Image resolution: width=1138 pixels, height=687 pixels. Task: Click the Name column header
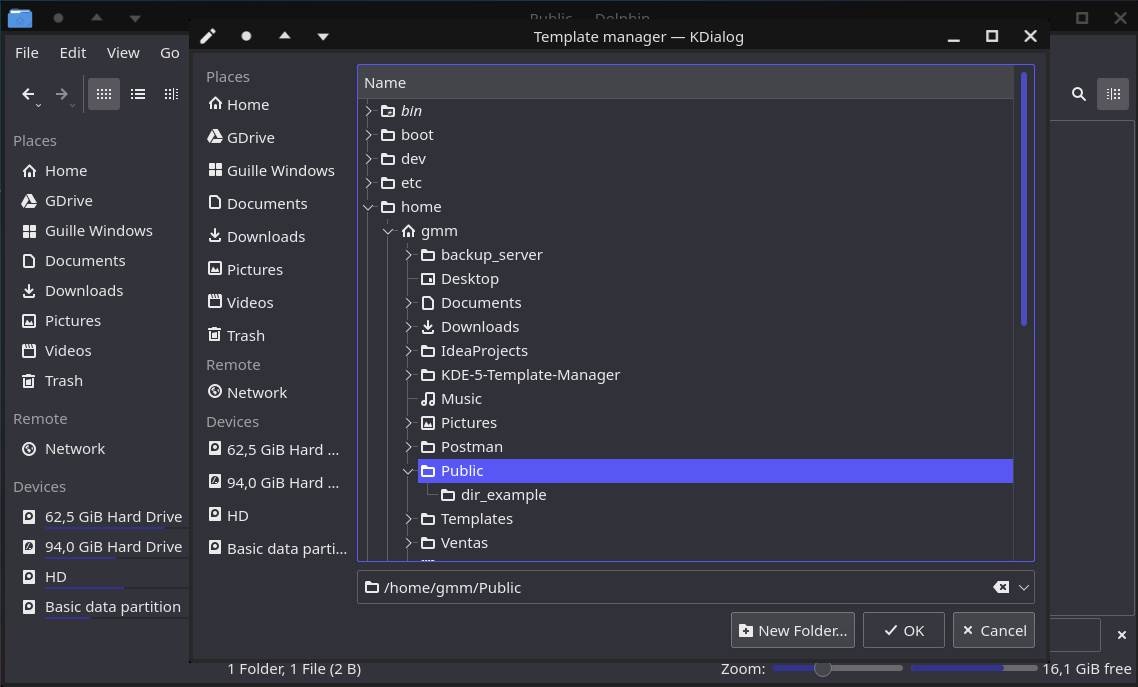tap(685, 83)
